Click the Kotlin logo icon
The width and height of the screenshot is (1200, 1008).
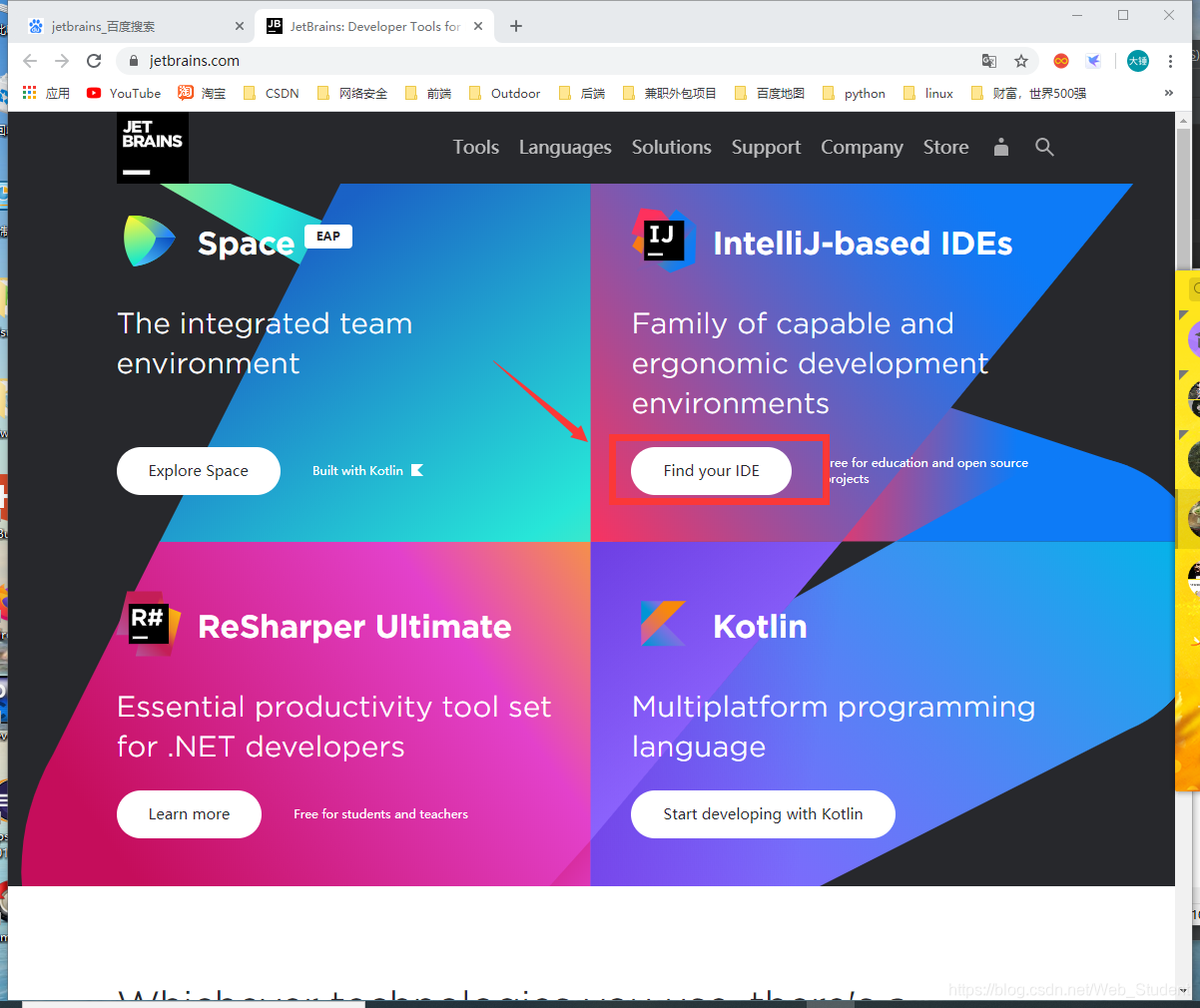coord(663,624)
